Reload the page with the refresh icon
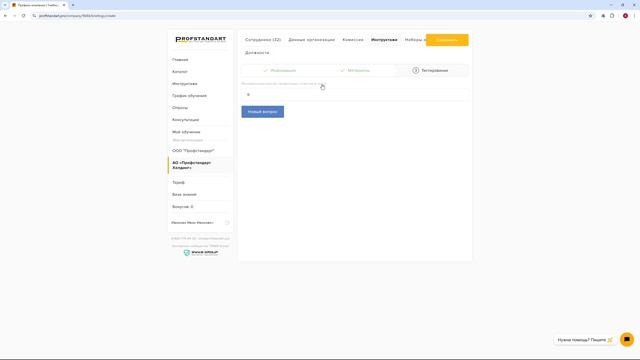 click(x=24, y=16)
